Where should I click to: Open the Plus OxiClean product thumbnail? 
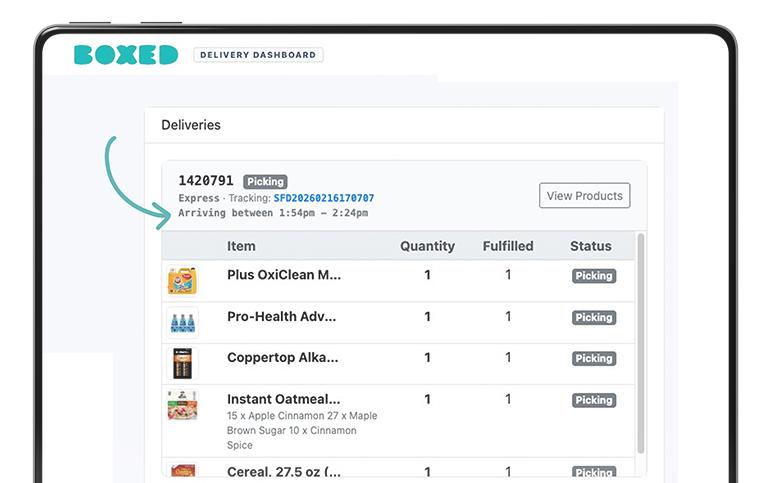(x=182, y=281)
